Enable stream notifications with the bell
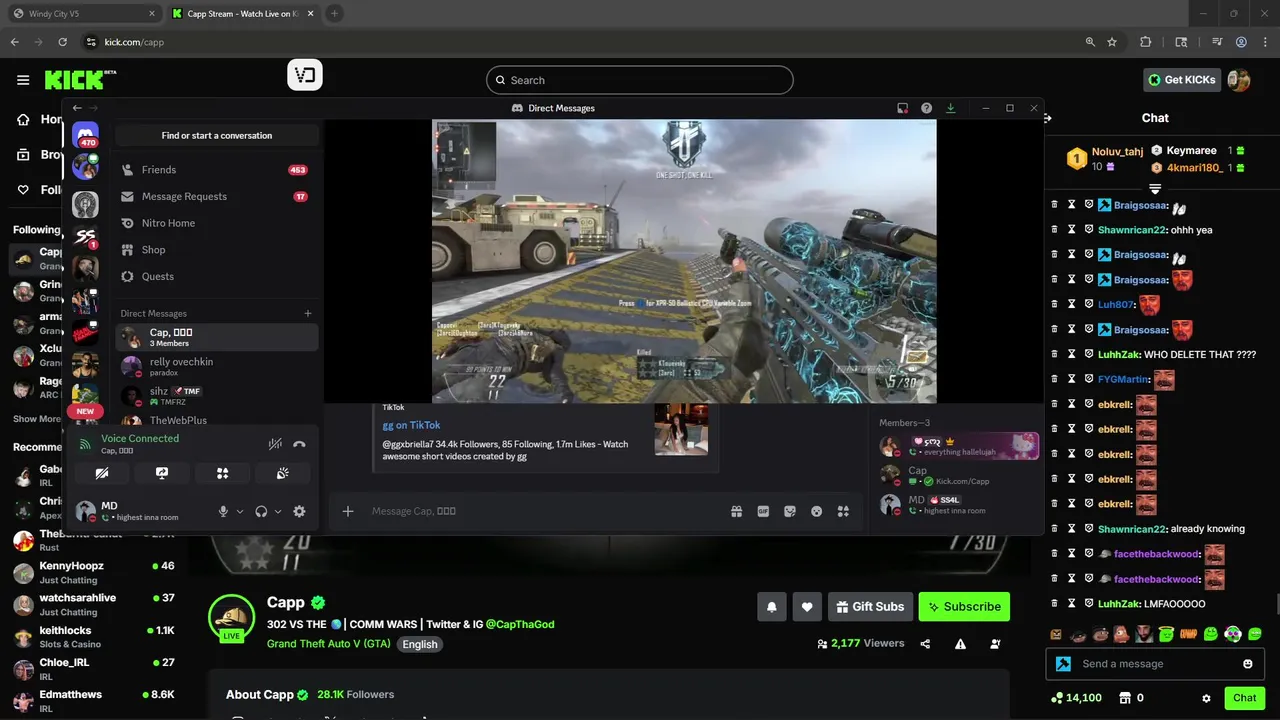The width and height of the screenshot is (1280, 720). pyautogui.click(x=772, y=606)
